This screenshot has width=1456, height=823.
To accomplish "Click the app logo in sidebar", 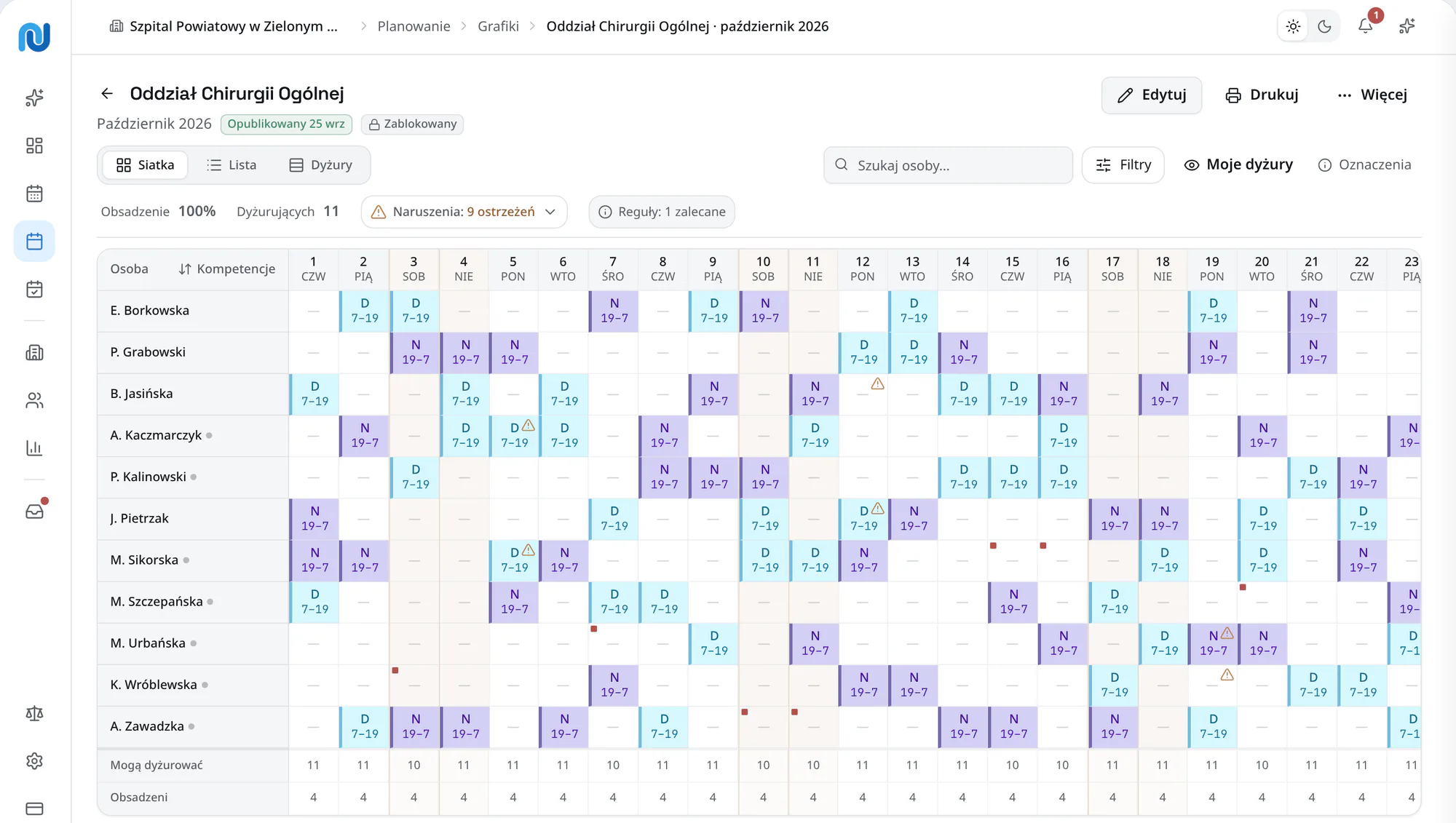I will tap(34, 36).
